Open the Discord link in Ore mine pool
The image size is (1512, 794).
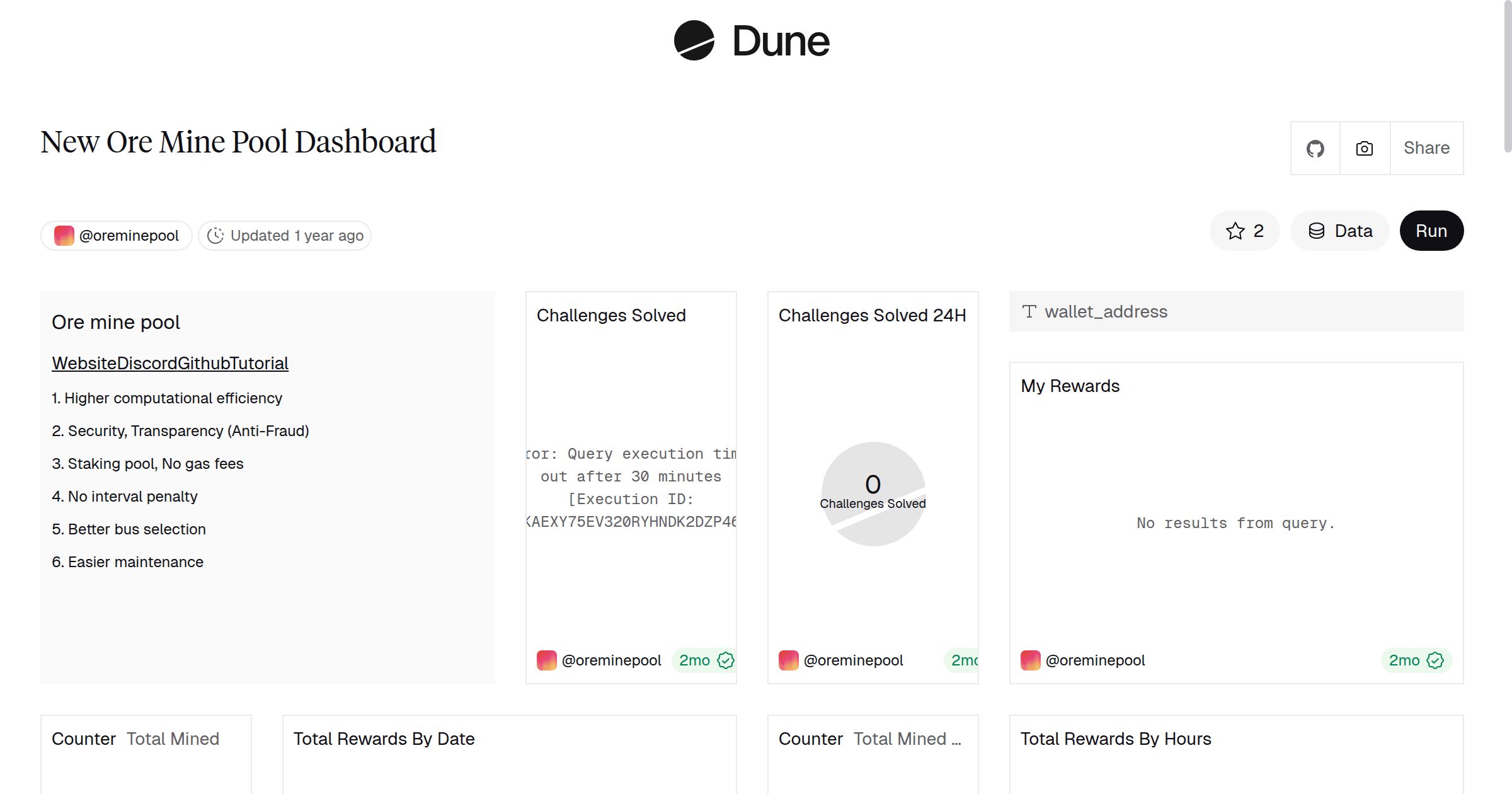[x=146, y=363]
